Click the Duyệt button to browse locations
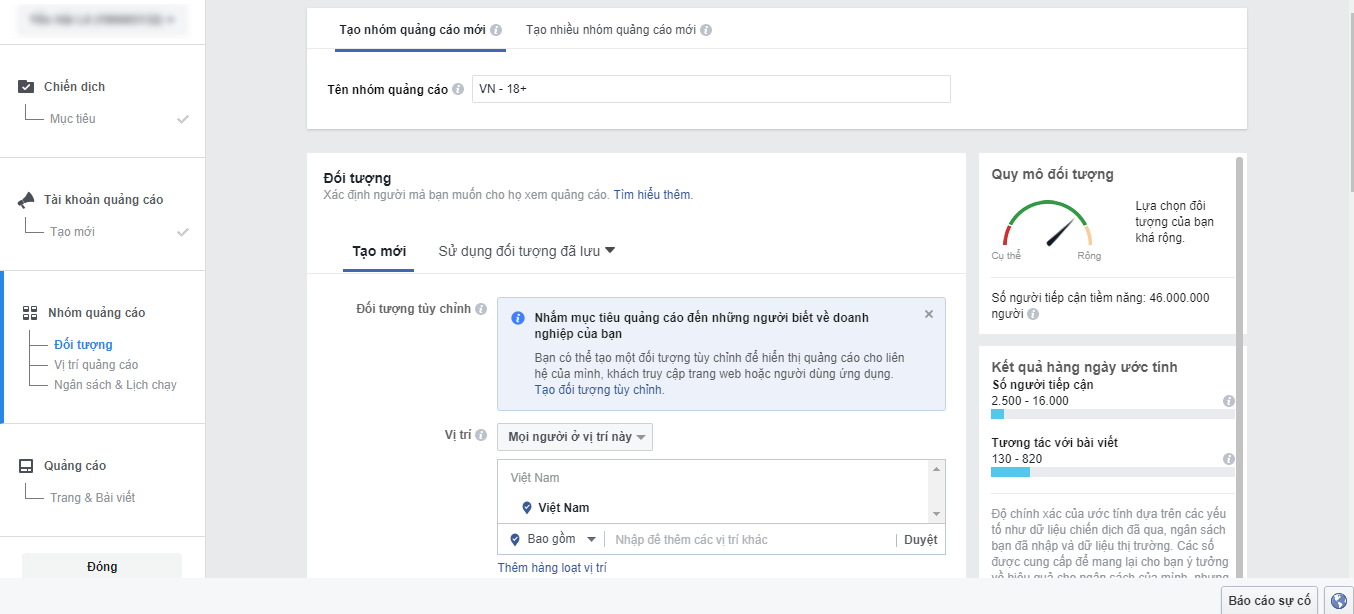 point(920,539)
